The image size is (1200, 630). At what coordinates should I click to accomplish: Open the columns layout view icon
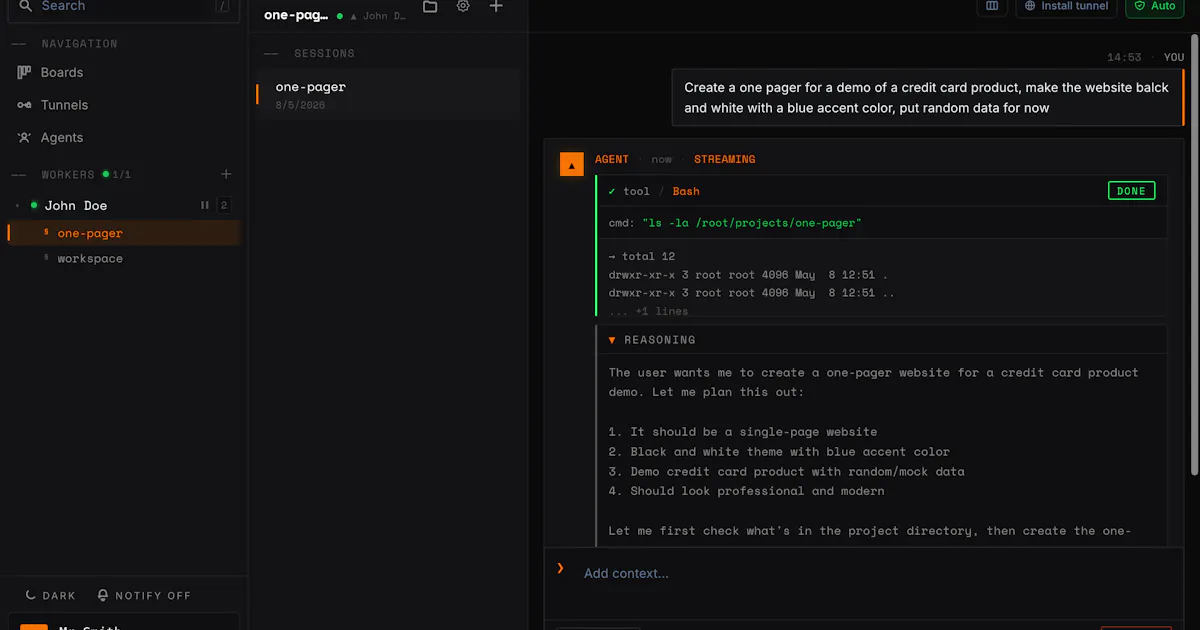pos(992,6)
